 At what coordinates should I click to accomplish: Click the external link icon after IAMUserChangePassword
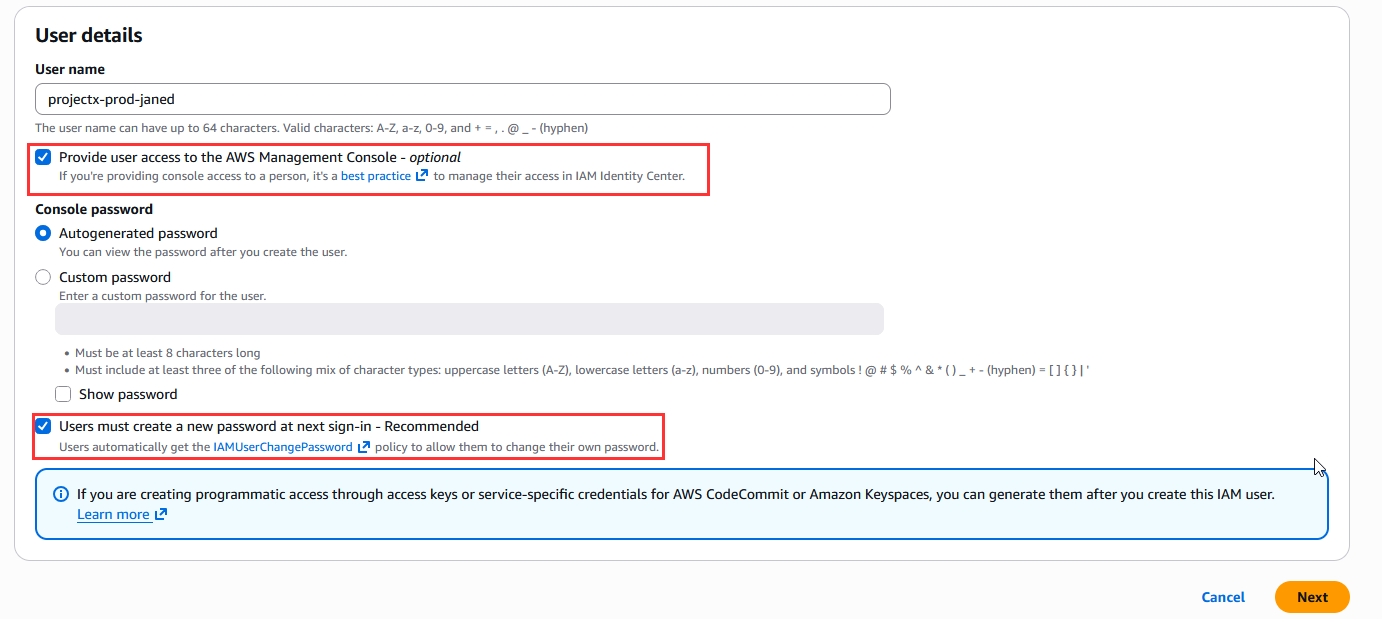pos(364,447)
